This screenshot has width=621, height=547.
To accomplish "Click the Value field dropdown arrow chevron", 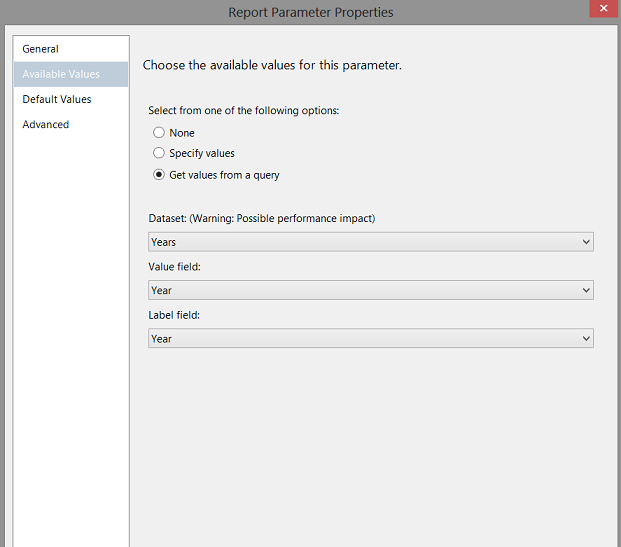I will click(x=585, y=290).
